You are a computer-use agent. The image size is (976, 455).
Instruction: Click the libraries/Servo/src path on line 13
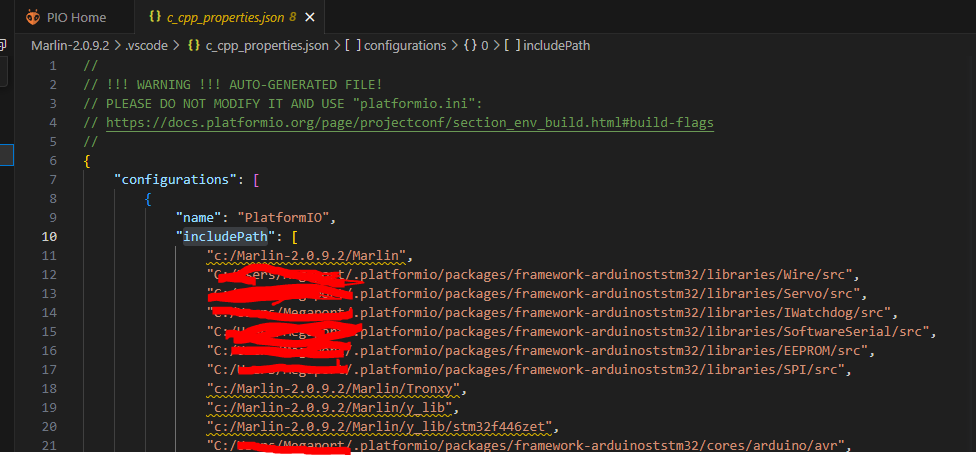pos(533,294)
